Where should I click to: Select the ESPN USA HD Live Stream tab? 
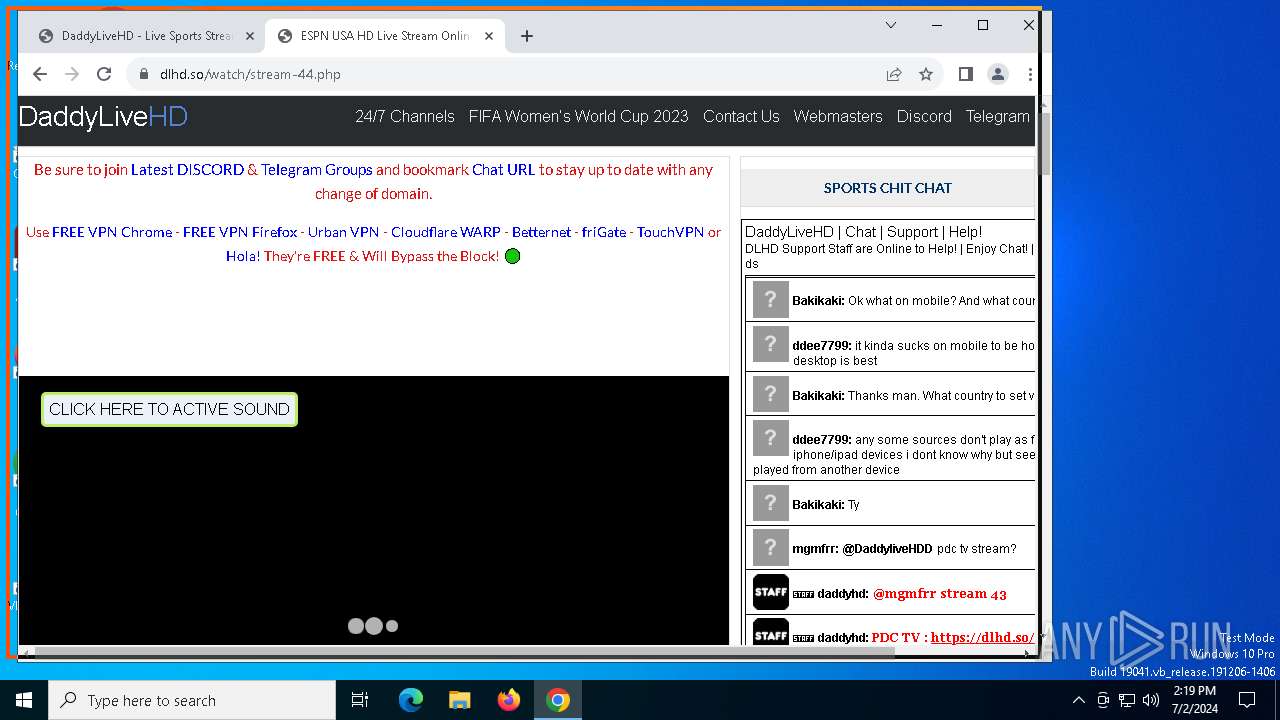coord(384,36)
